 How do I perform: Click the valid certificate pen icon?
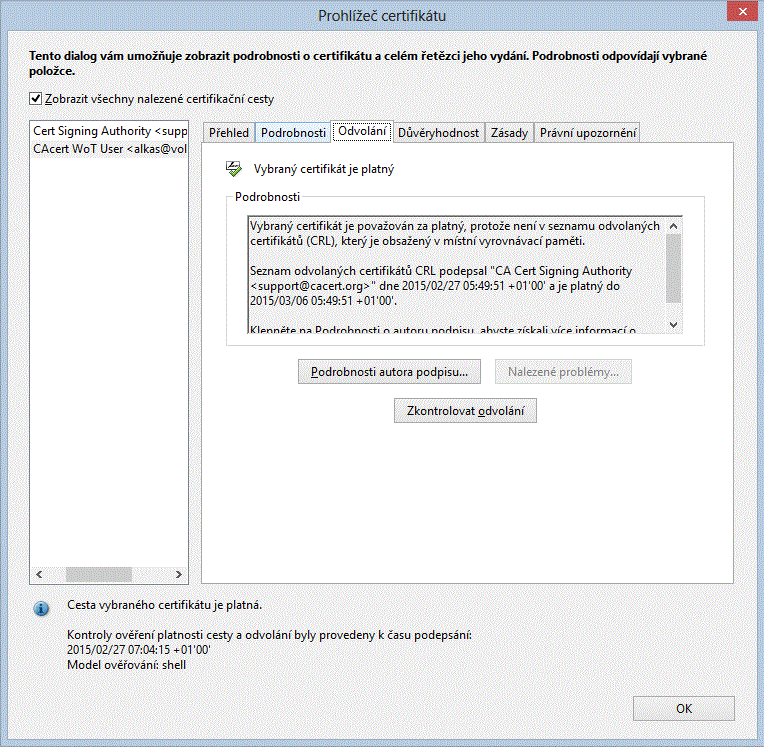(x=235, y=169)
